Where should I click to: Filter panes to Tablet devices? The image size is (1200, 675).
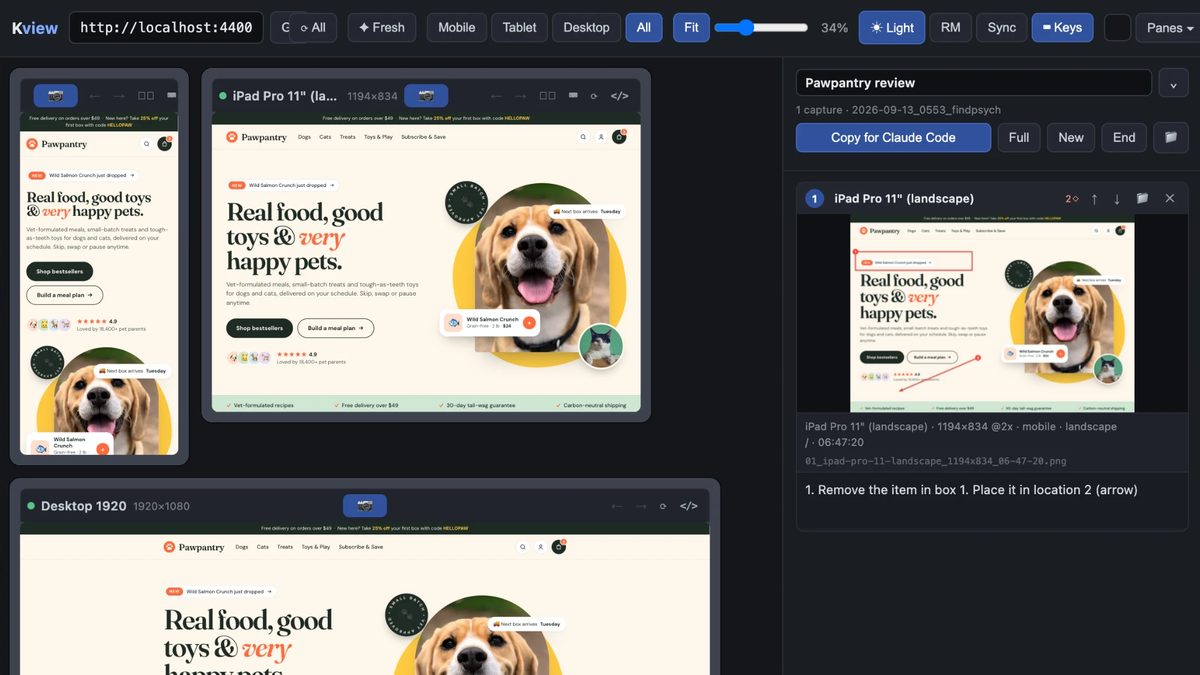point(519,27)
